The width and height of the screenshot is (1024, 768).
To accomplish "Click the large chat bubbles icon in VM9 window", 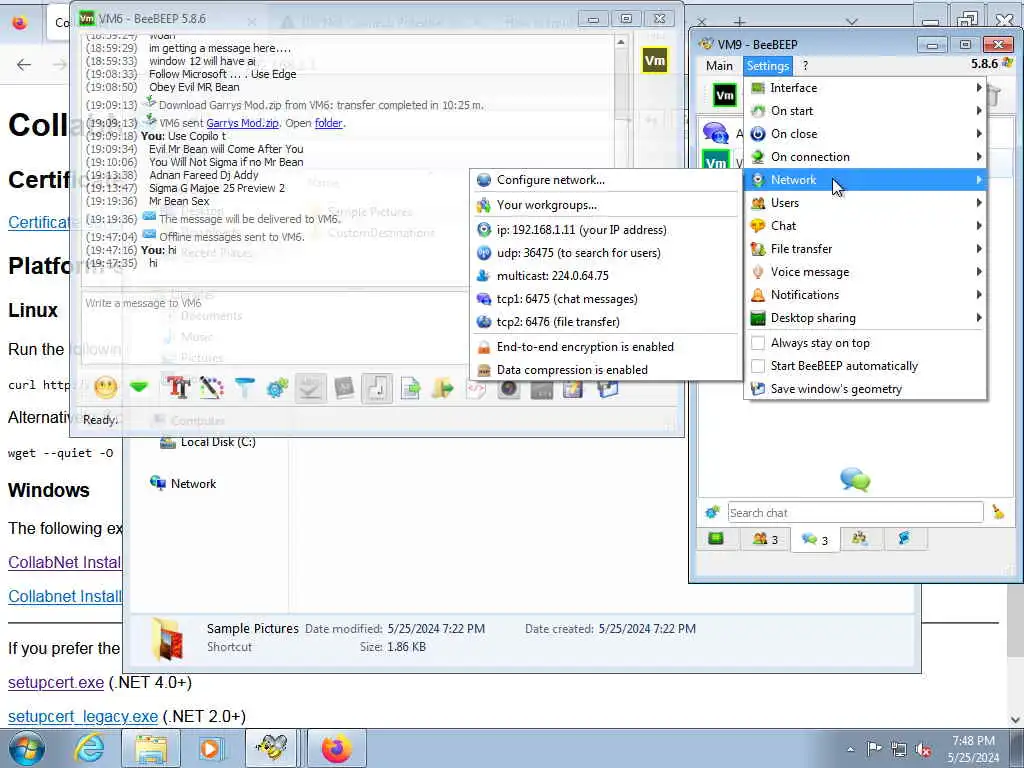I will click(855, 480).
